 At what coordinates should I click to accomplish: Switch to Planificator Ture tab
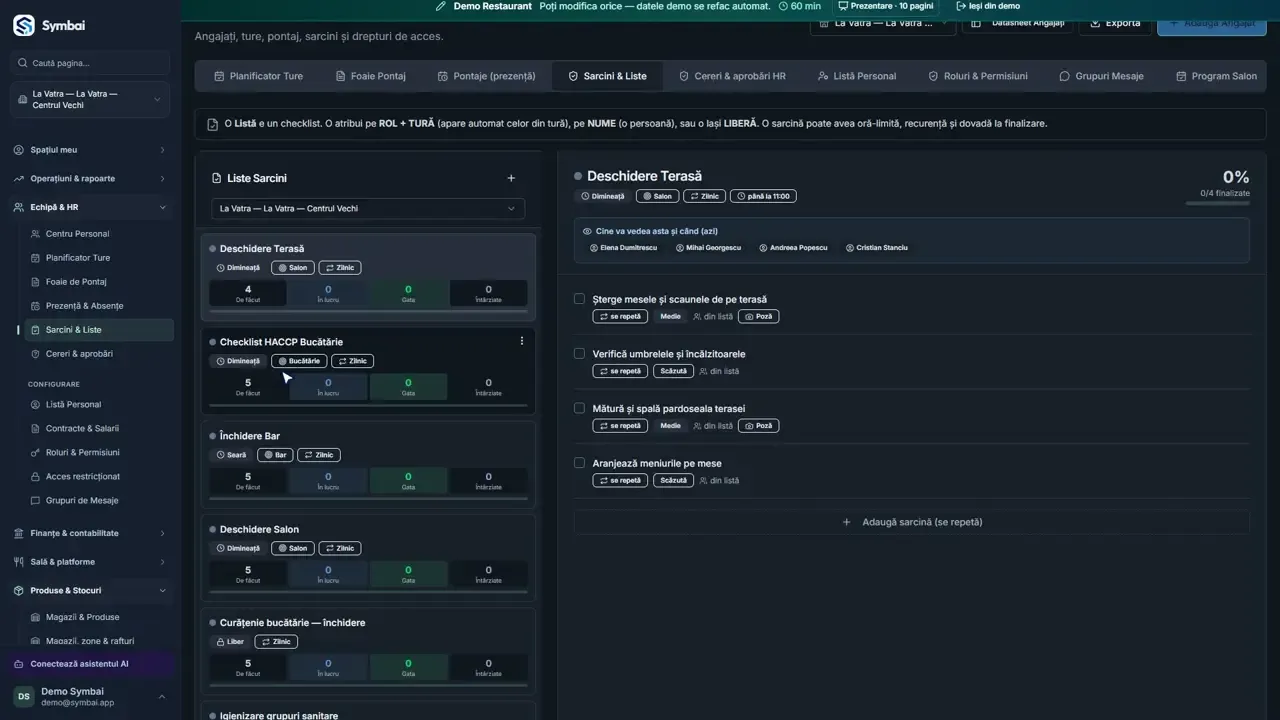(258, 76)
